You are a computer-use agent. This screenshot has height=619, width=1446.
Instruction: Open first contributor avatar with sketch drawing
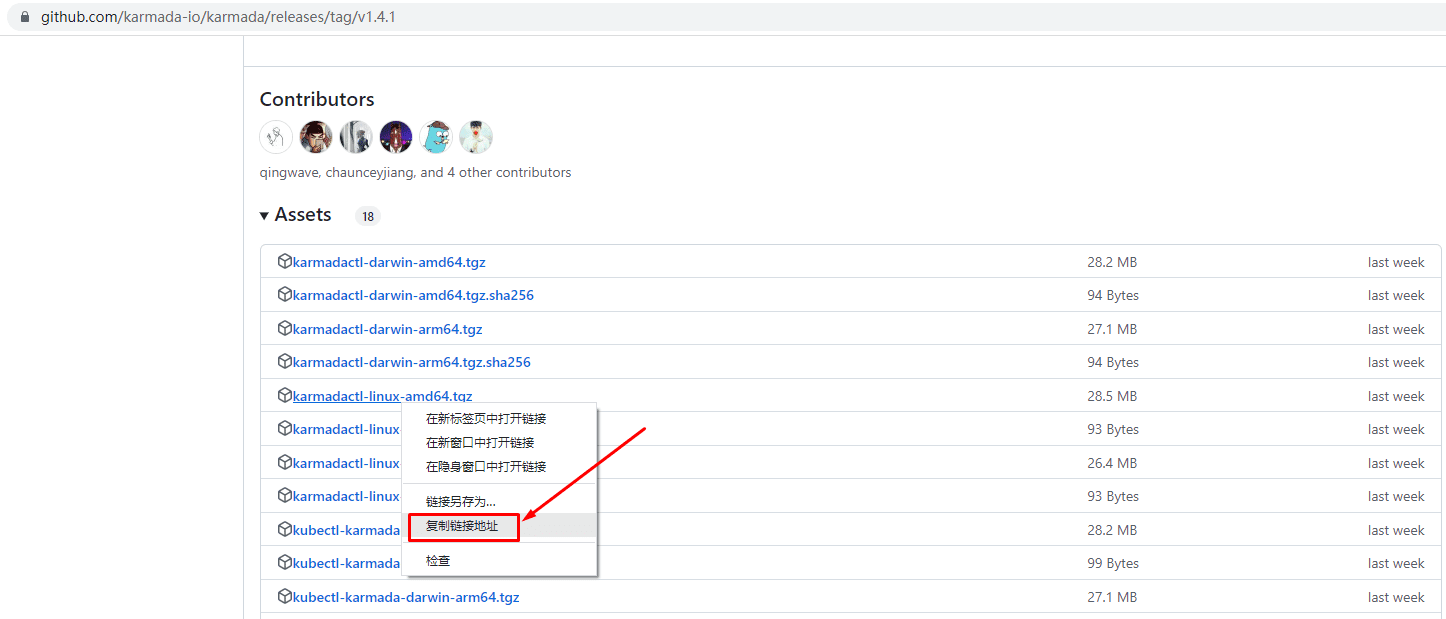tap(276, 137)
